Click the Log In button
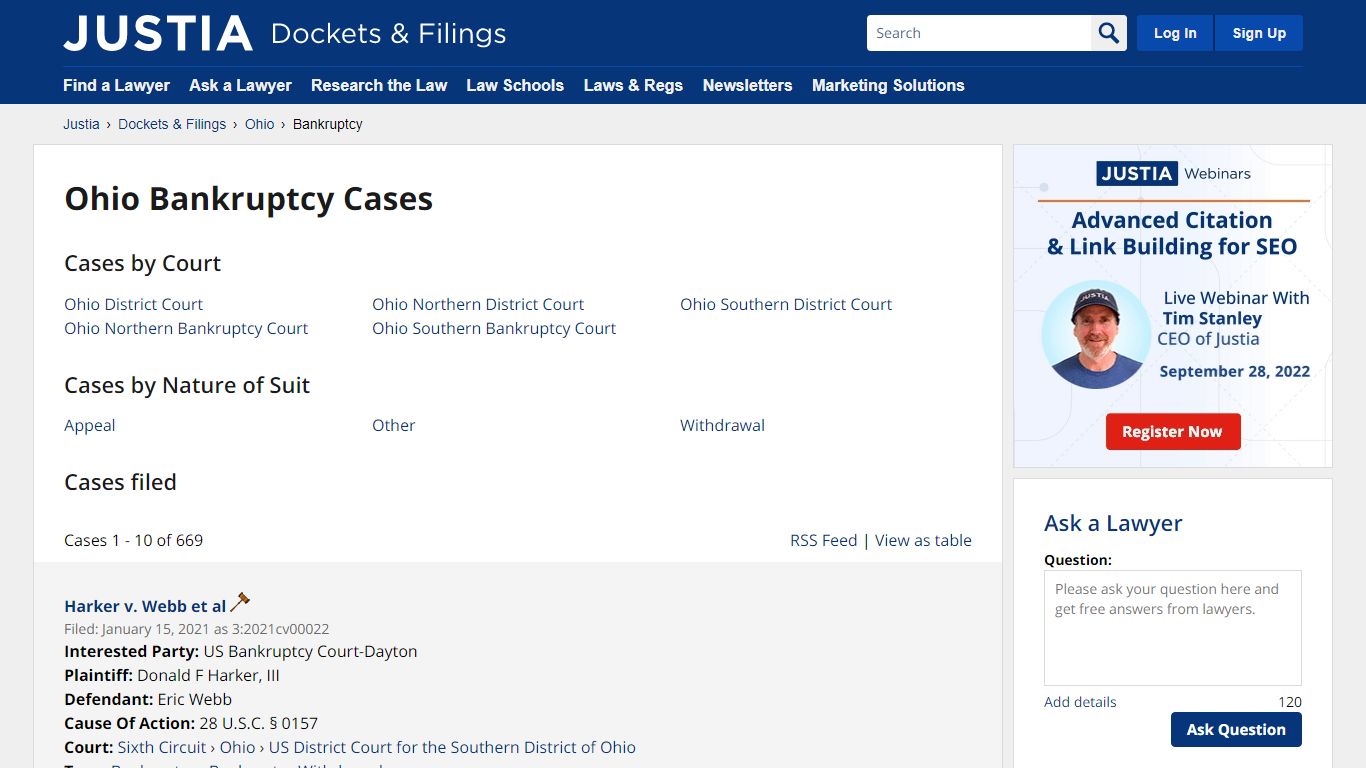The height and width of the screenshot is (768, 1366). tap(1175, 33)
